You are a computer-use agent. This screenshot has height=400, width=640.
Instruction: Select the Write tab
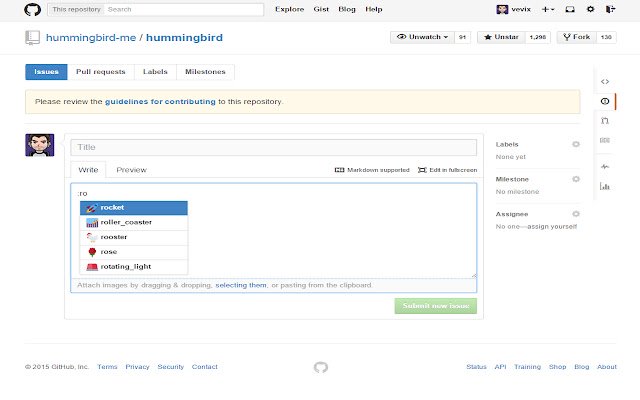[x=88, y=170]
